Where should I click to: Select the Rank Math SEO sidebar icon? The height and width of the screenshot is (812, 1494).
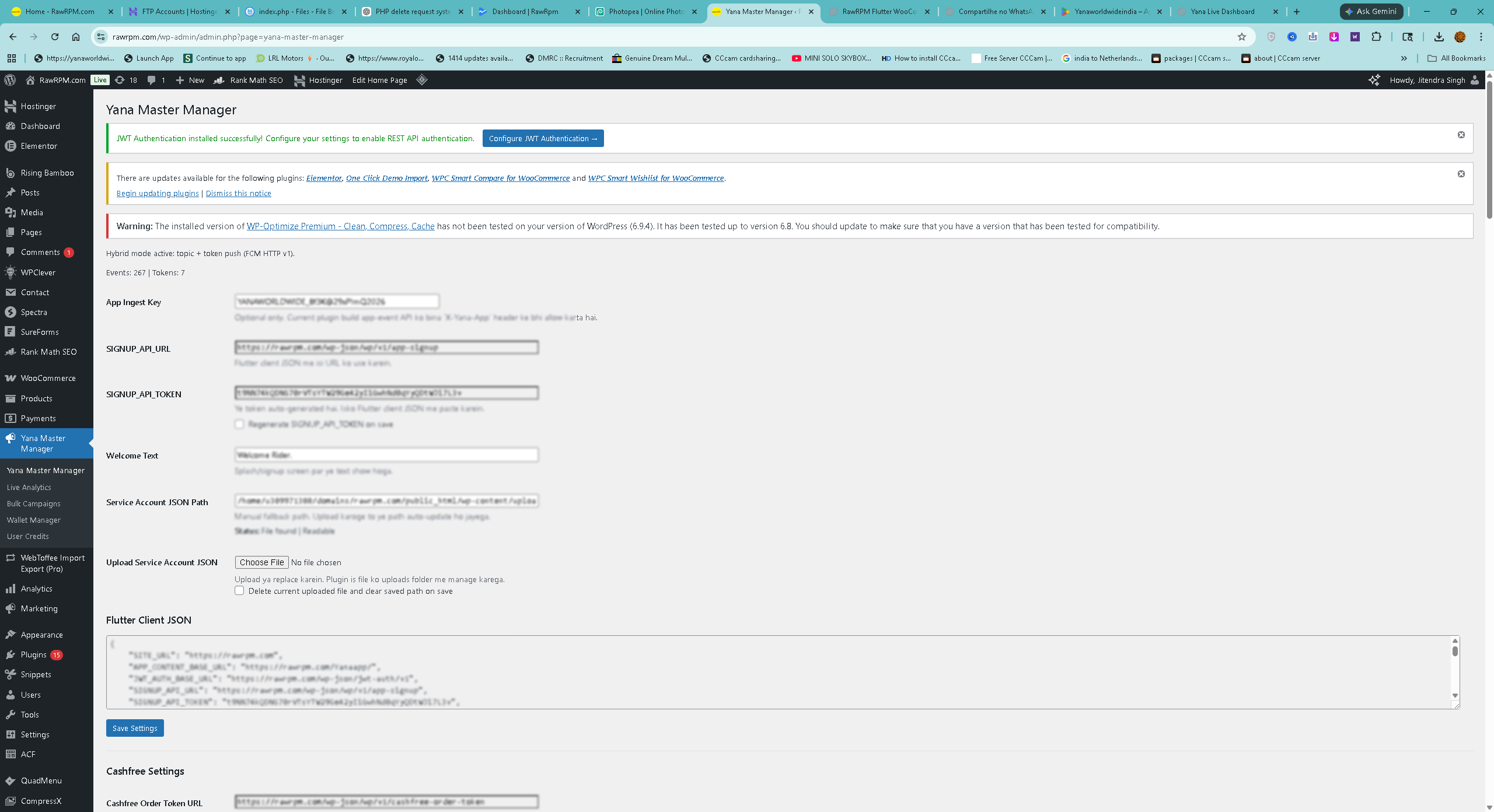point(11,352)
